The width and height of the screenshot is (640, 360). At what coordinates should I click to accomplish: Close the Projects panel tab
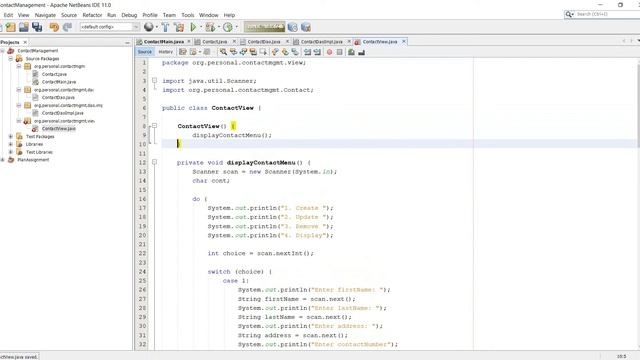[25, 42]
